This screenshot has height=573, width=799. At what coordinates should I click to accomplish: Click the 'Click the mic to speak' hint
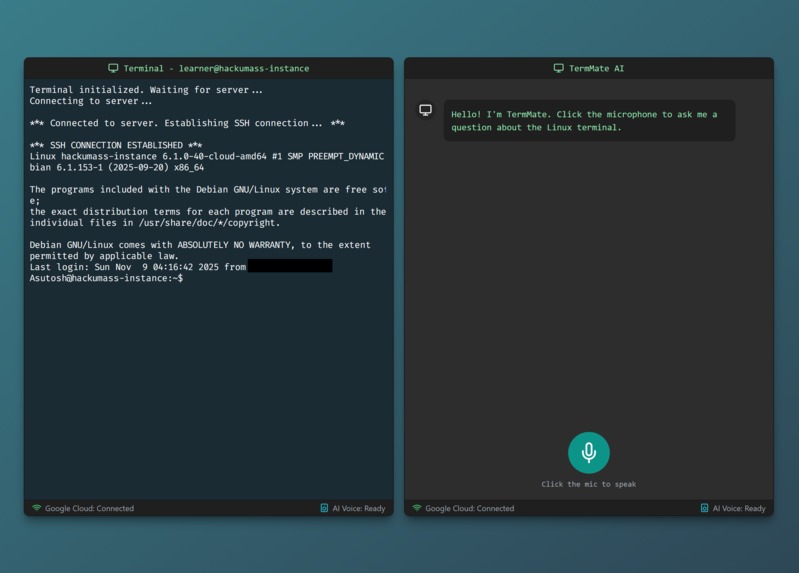tap(589, 484)
